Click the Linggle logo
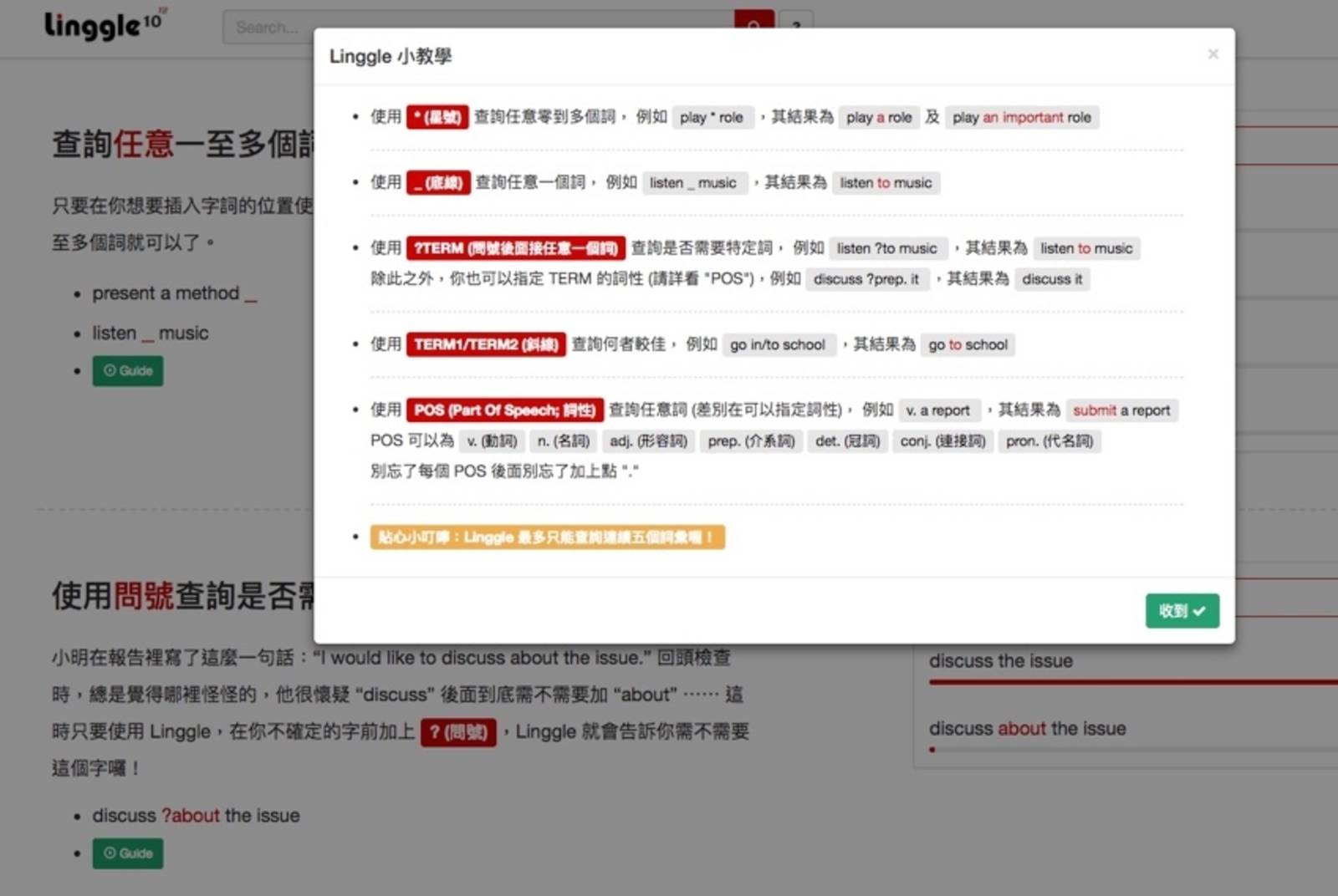1338x896 pixels. [x=100, y=25]
